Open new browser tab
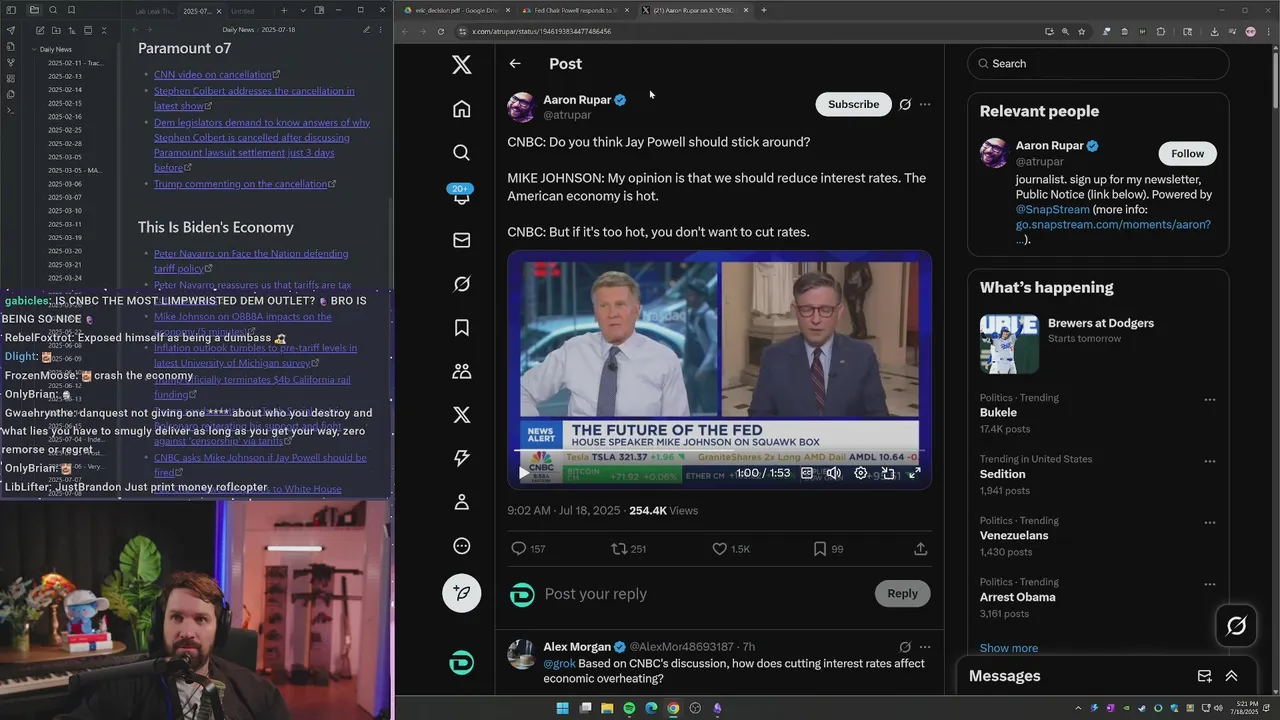Image resolution: width=1280 pixels, height=720 pixels. pyautogui.click(x=763, y=10)
